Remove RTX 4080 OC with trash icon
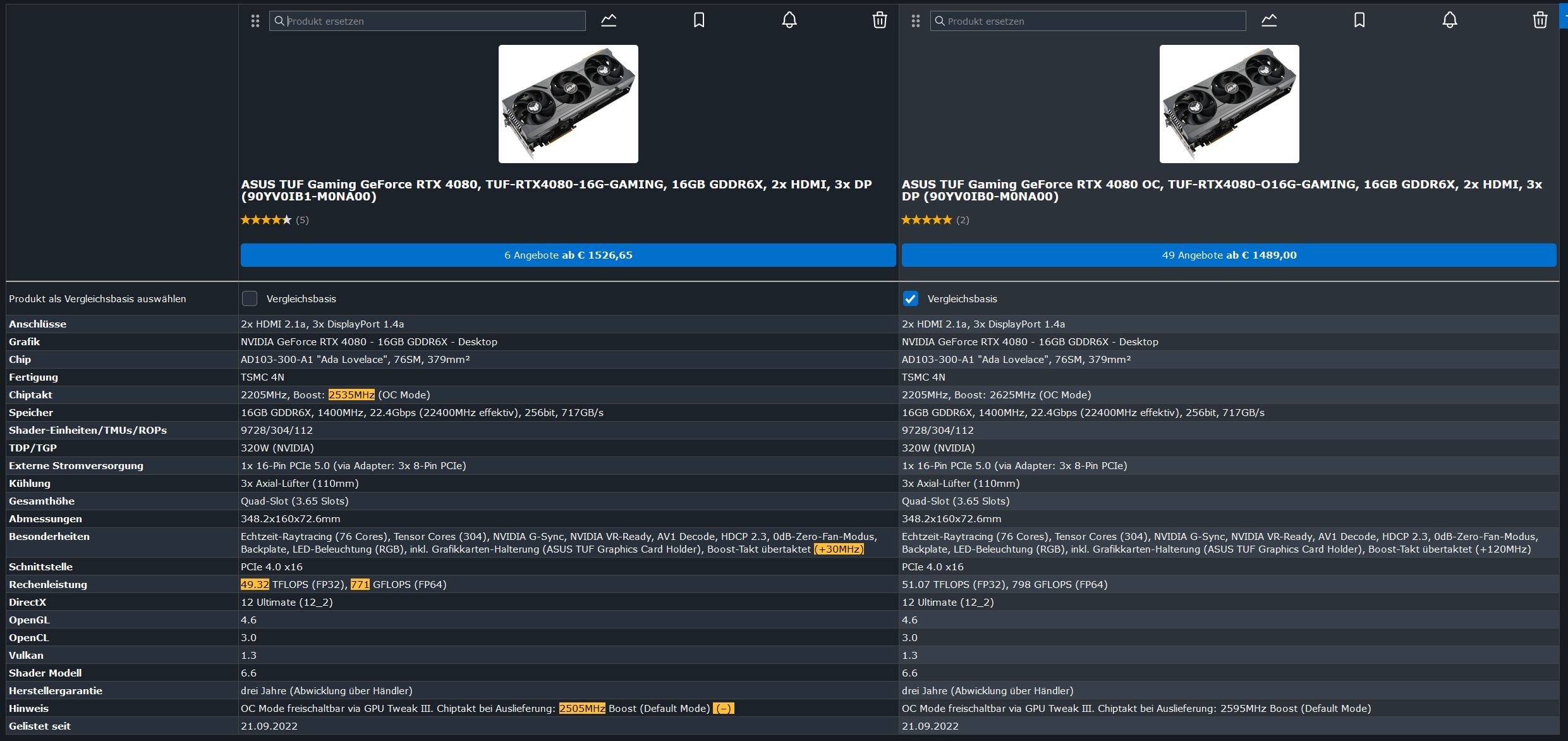 1540,20
